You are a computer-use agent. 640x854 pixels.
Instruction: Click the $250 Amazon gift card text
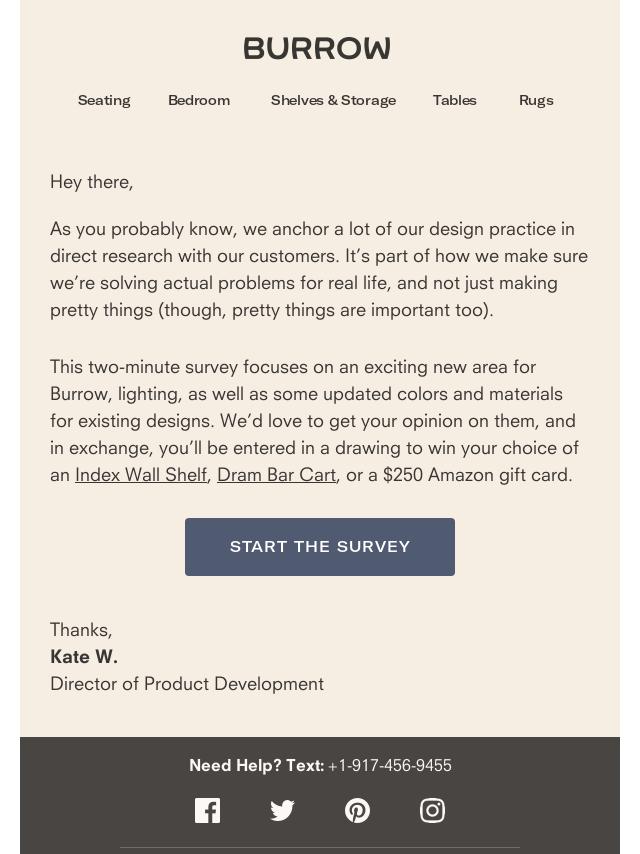click(x=477, y=475)
